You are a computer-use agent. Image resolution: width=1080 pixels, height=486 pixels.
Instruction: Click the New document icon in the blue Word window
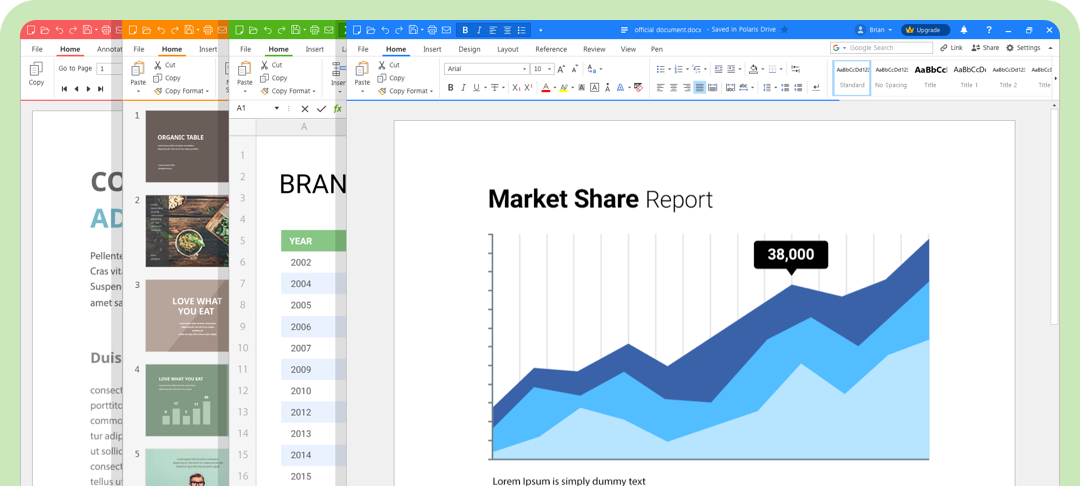pyautogui.click(x=357, y=30)
